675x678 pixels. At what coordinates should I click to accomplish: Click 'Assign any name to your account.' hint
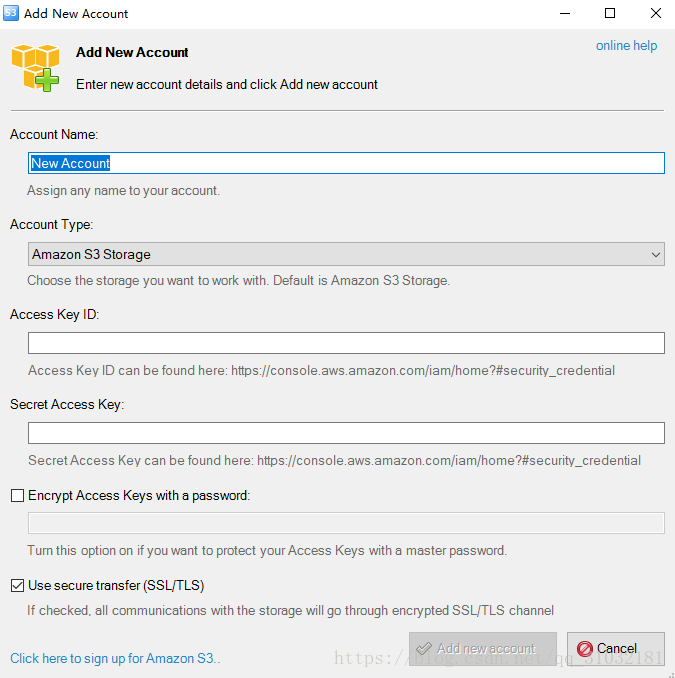point(124,191)
